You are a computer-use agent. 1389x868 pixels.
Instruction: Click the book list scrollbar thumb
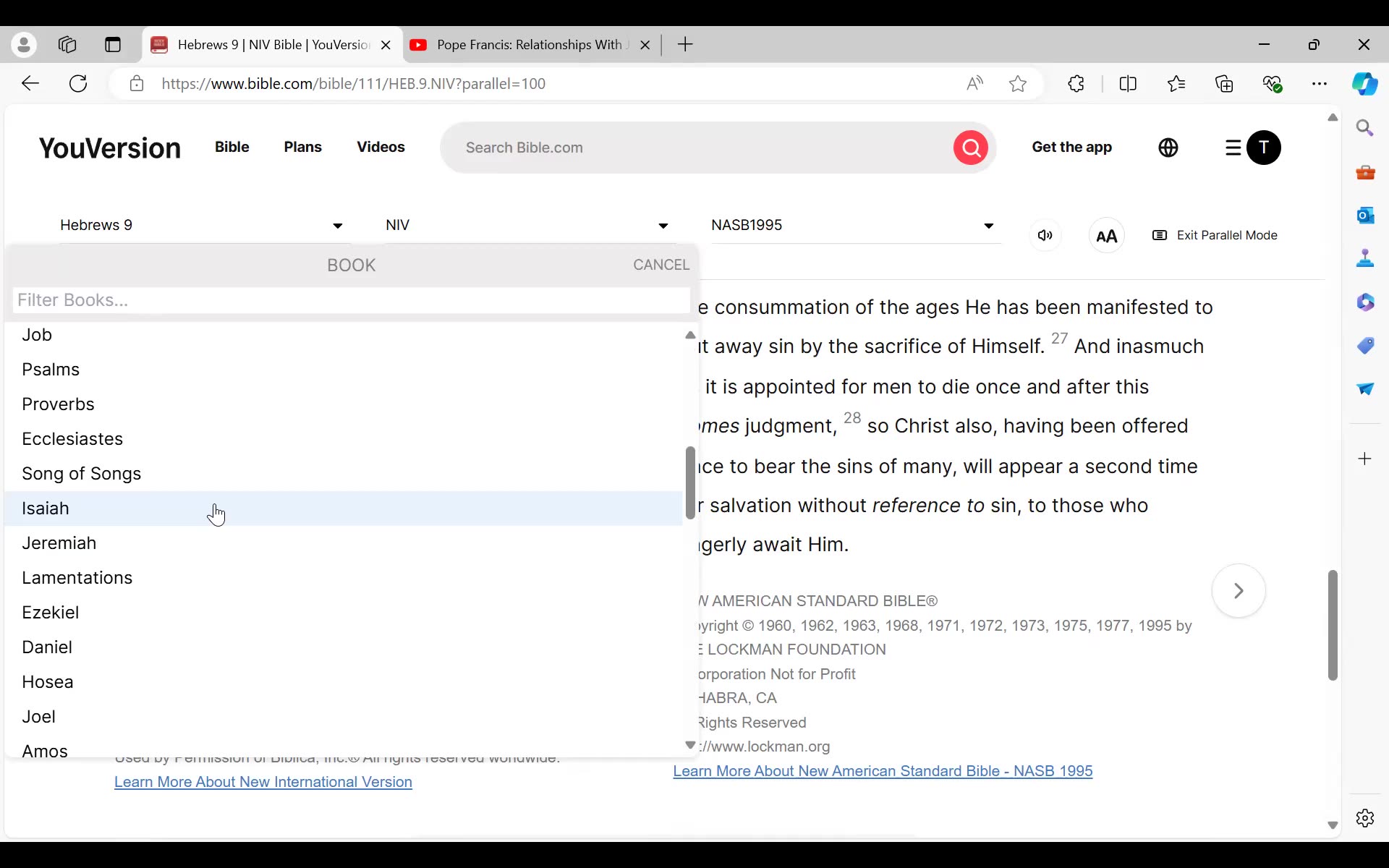click(x=690, y=482)
